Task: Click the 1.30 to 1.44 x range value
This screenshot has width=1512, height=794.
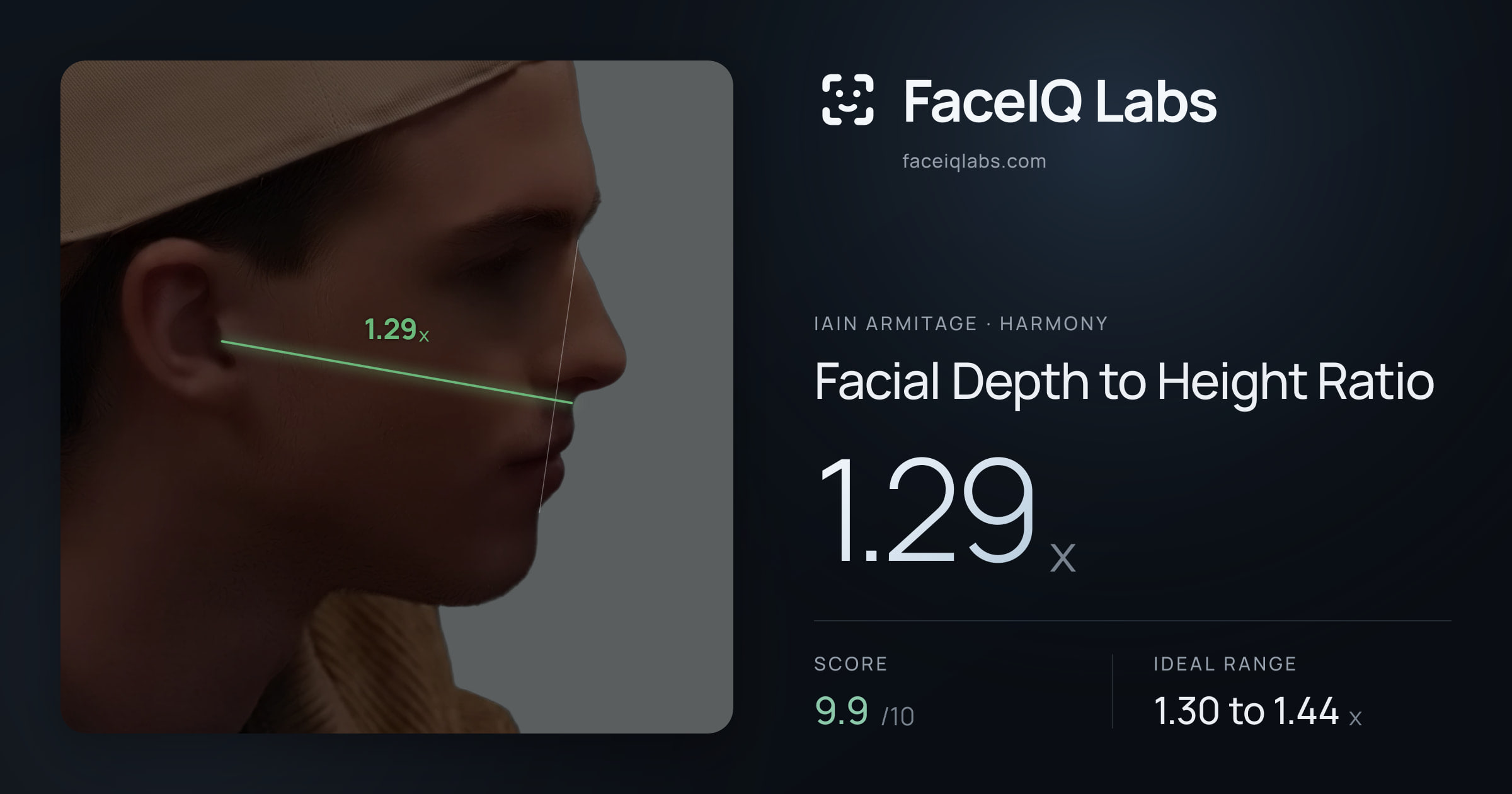Action: (1257, 711)
